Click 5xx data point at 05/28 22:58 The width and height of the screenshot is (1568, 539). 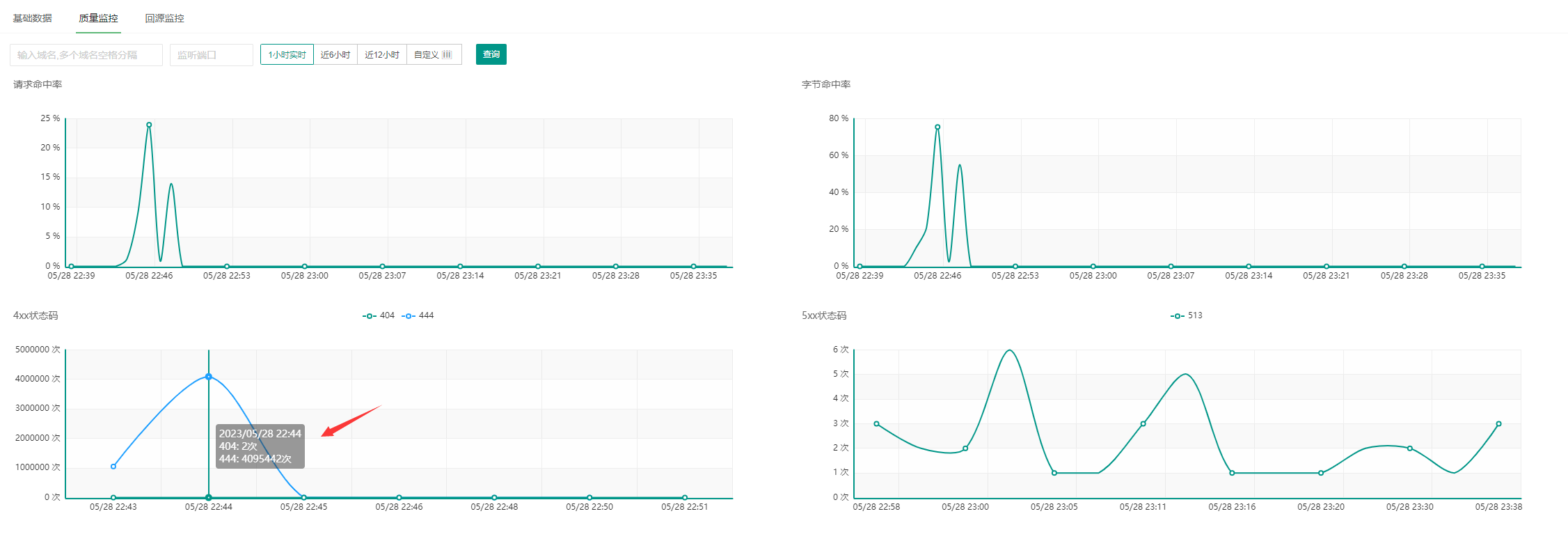(x=876, y=423)
